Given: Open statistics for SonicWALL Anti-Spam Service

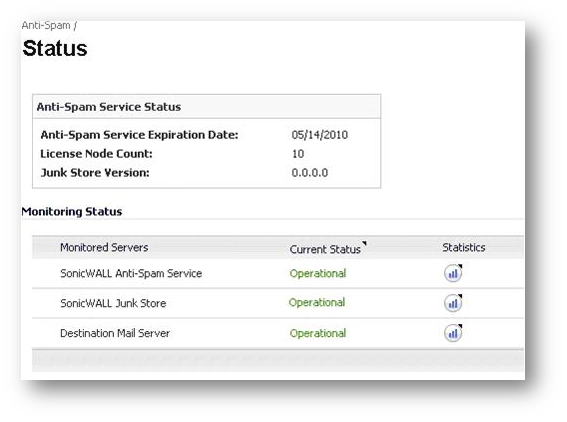Looking at the screenshot, I should click(x=453, y=273).
